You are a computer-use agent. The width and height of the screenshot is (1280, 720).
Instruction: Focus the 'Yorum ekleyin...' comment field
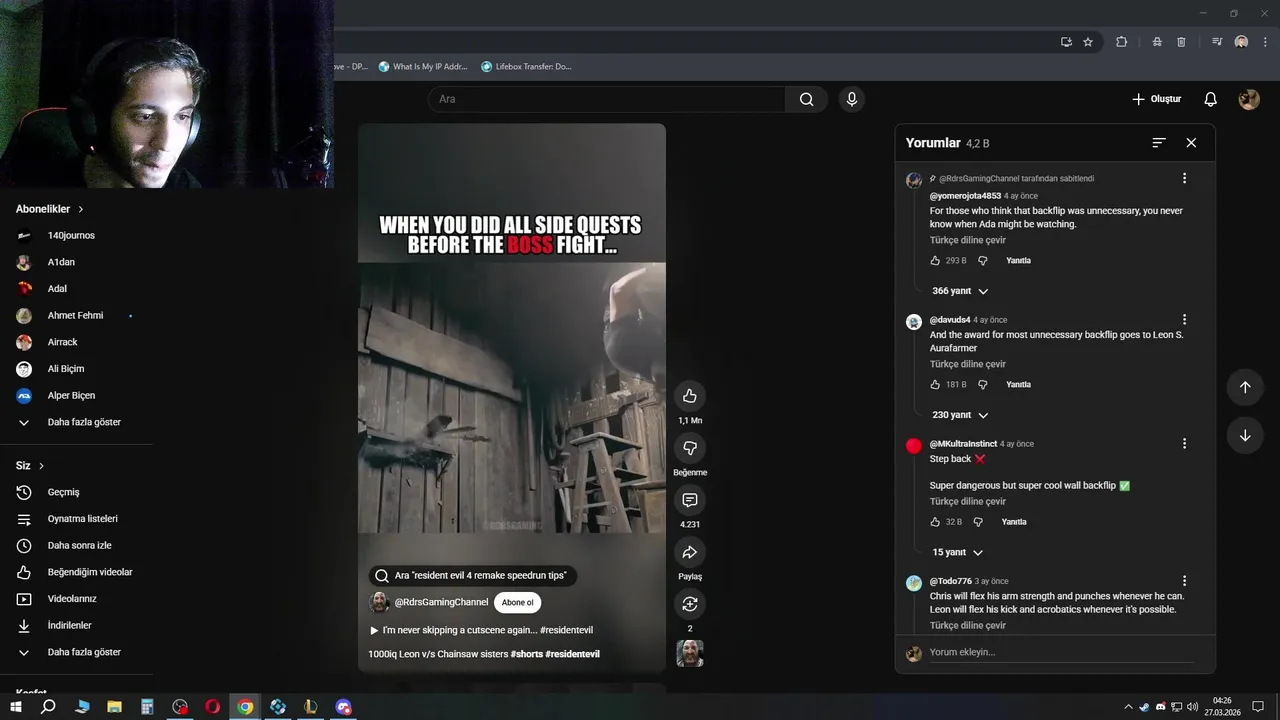pyautogui.click(x=1062, y=652)
